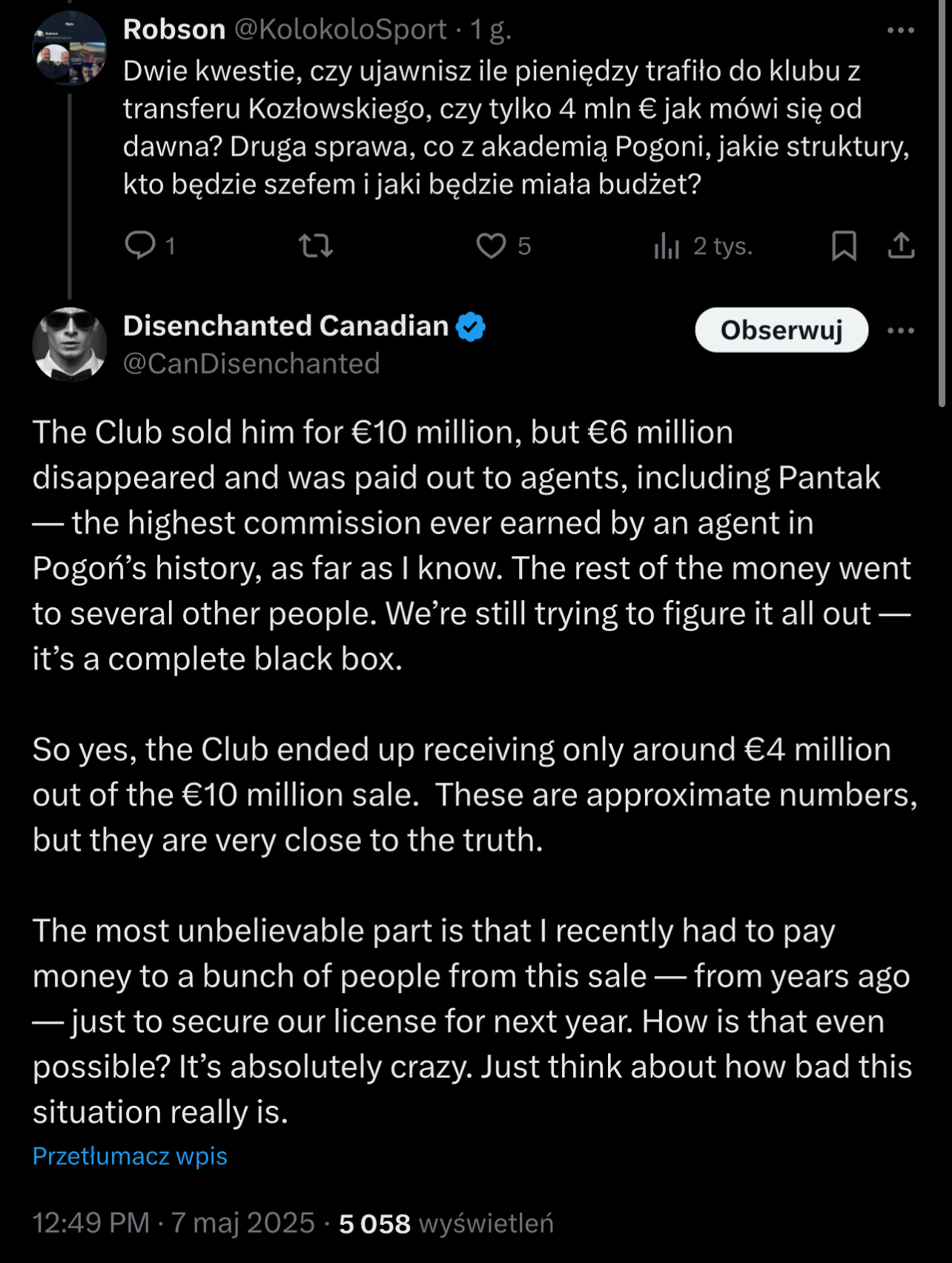Click the Robson display name
952x1263 pixels.
[x=174, y=30]
